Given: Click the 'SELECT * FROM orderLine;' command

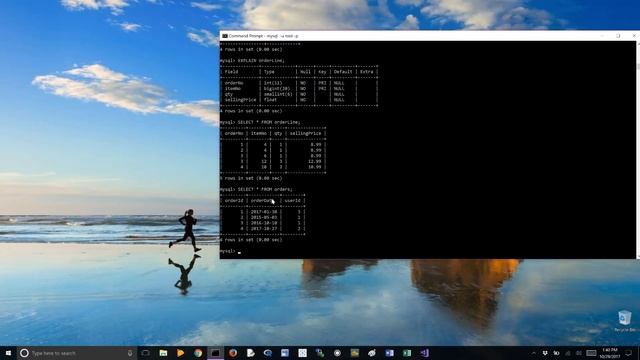Looking at the screenshot, I should [x=269, y=122].
